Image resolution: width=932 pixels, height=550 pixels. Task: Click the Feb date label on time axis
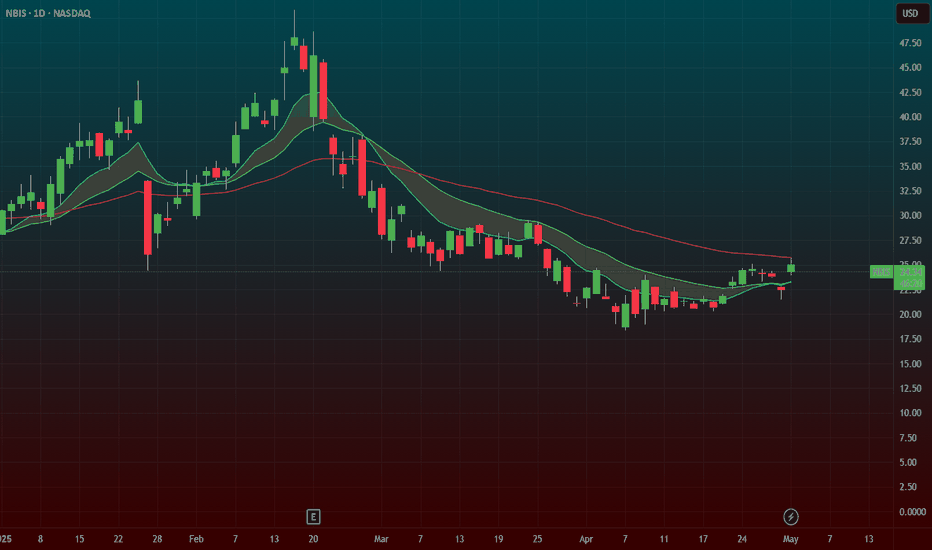(196, 539)
